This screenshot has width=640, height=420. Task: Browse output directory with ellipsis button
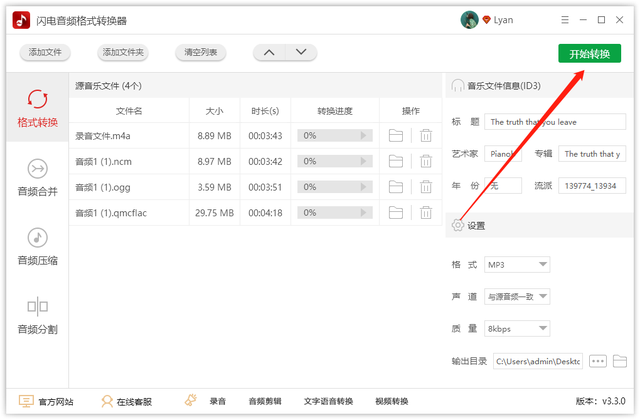[598, 361]
